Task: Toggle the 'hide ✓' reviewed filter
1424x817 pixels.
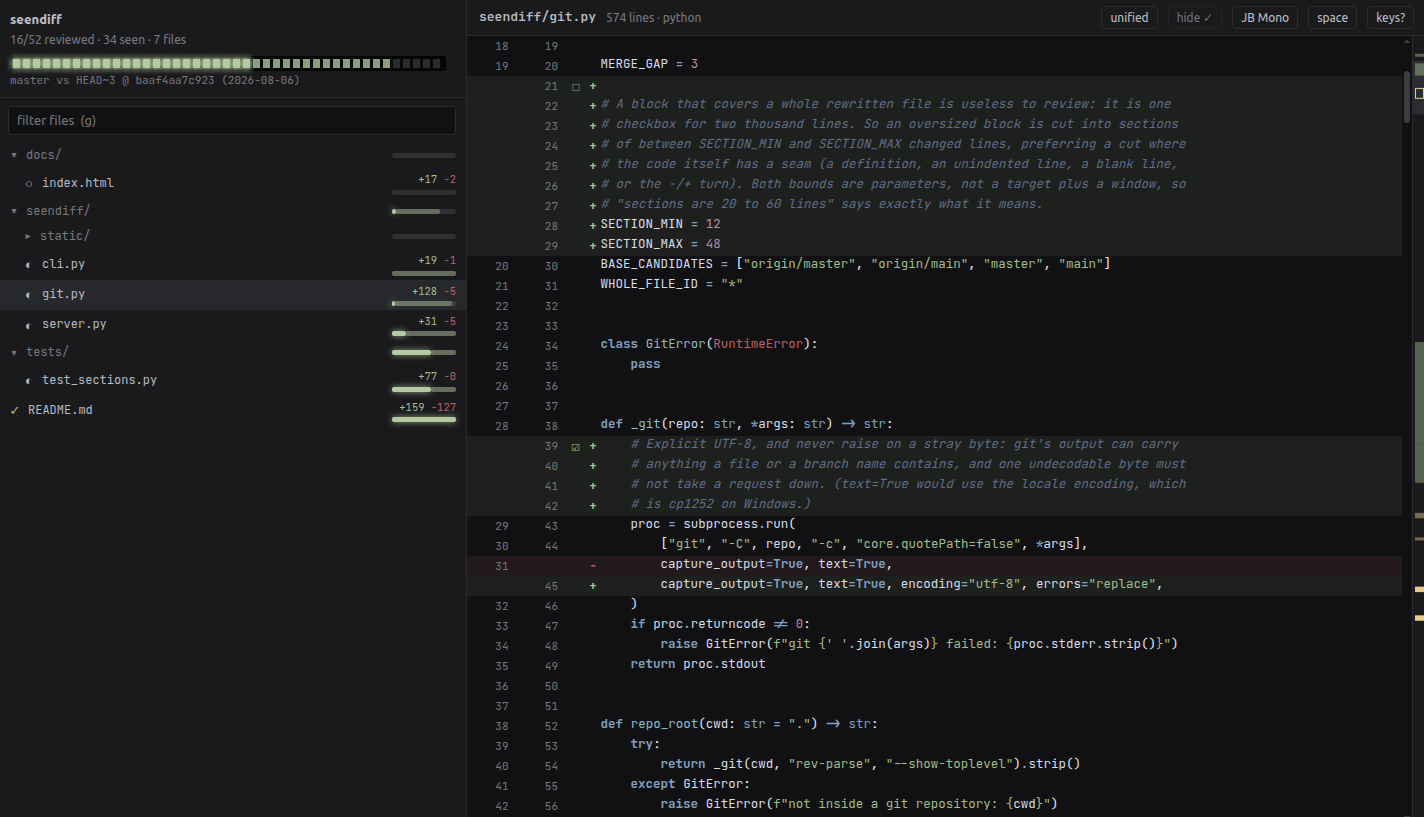Action: point(1194,18)
